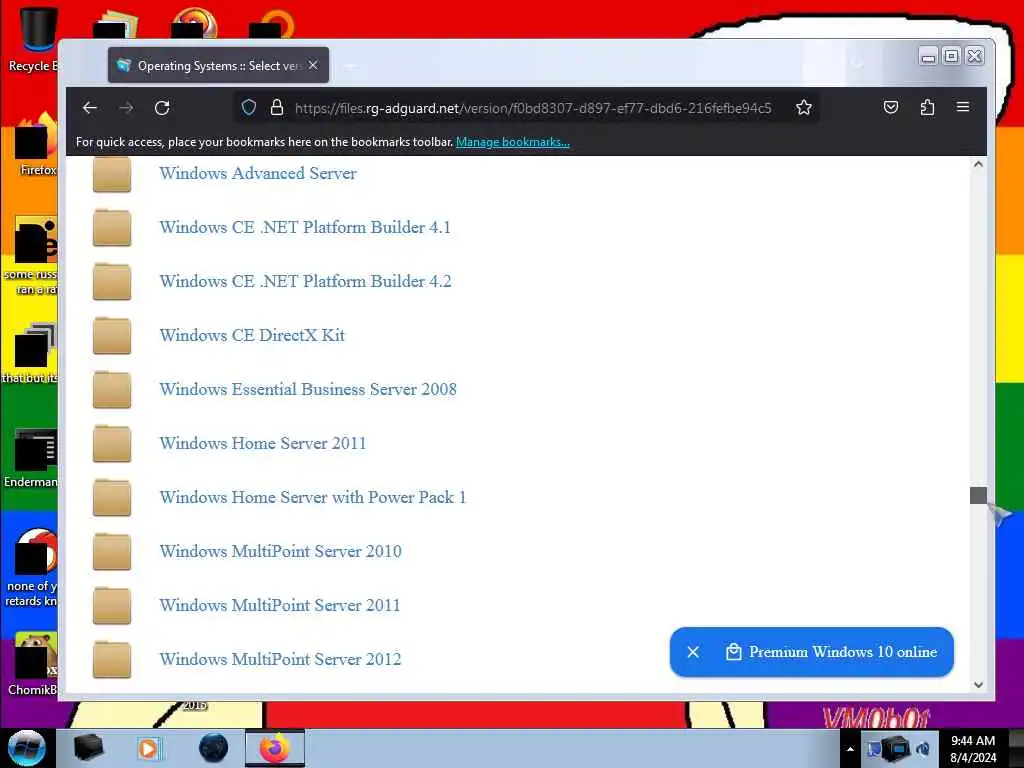The height and width of the screenshot is (768, 1024).
Task: Show hidden system tray icons arrow
Action: [x=850, y=748]
